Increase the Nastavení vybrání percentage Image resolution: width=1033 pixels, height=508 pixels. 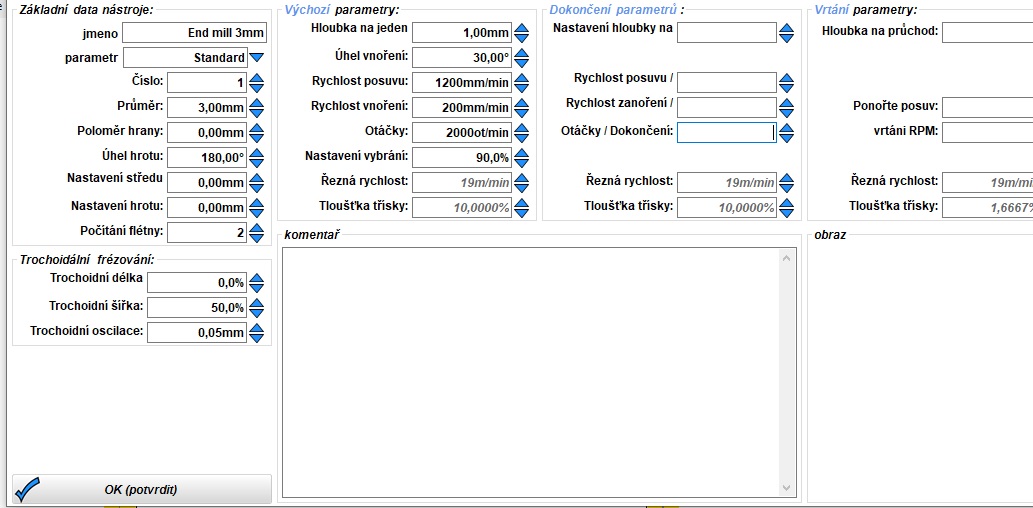point(521,153)
